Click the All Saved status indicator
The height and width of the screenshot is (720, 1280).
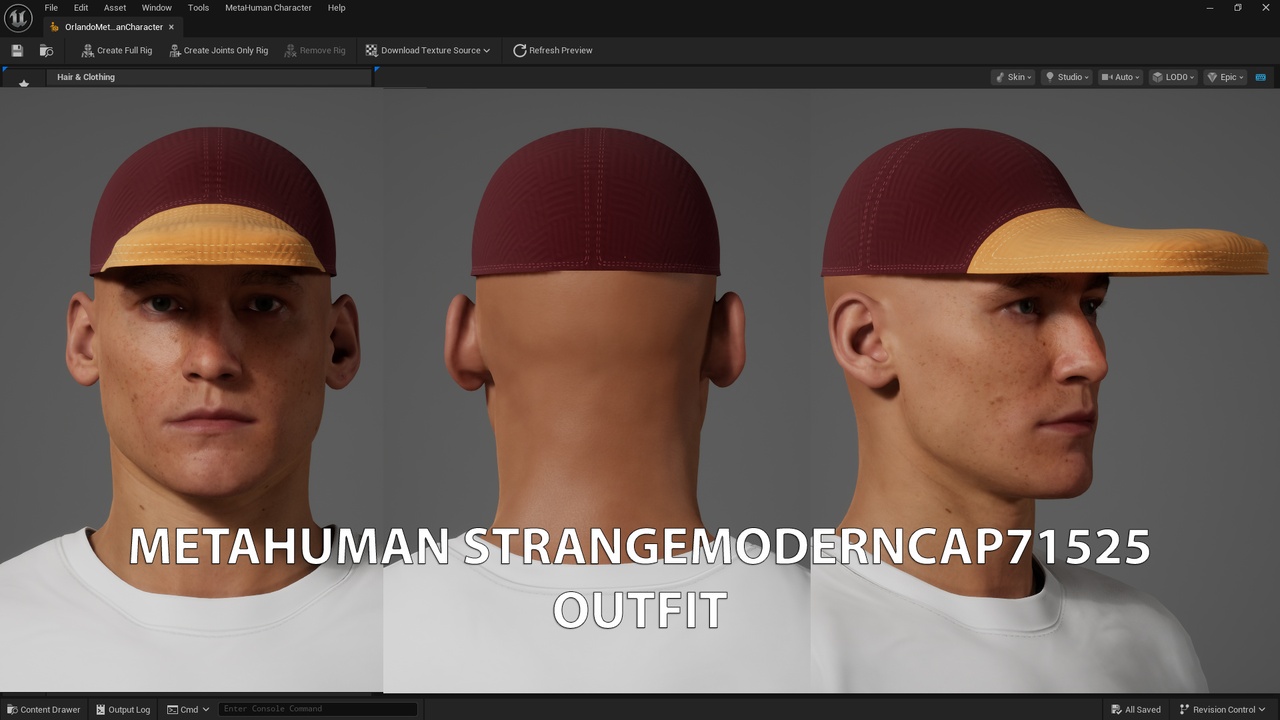click(x=1135, y=709)
